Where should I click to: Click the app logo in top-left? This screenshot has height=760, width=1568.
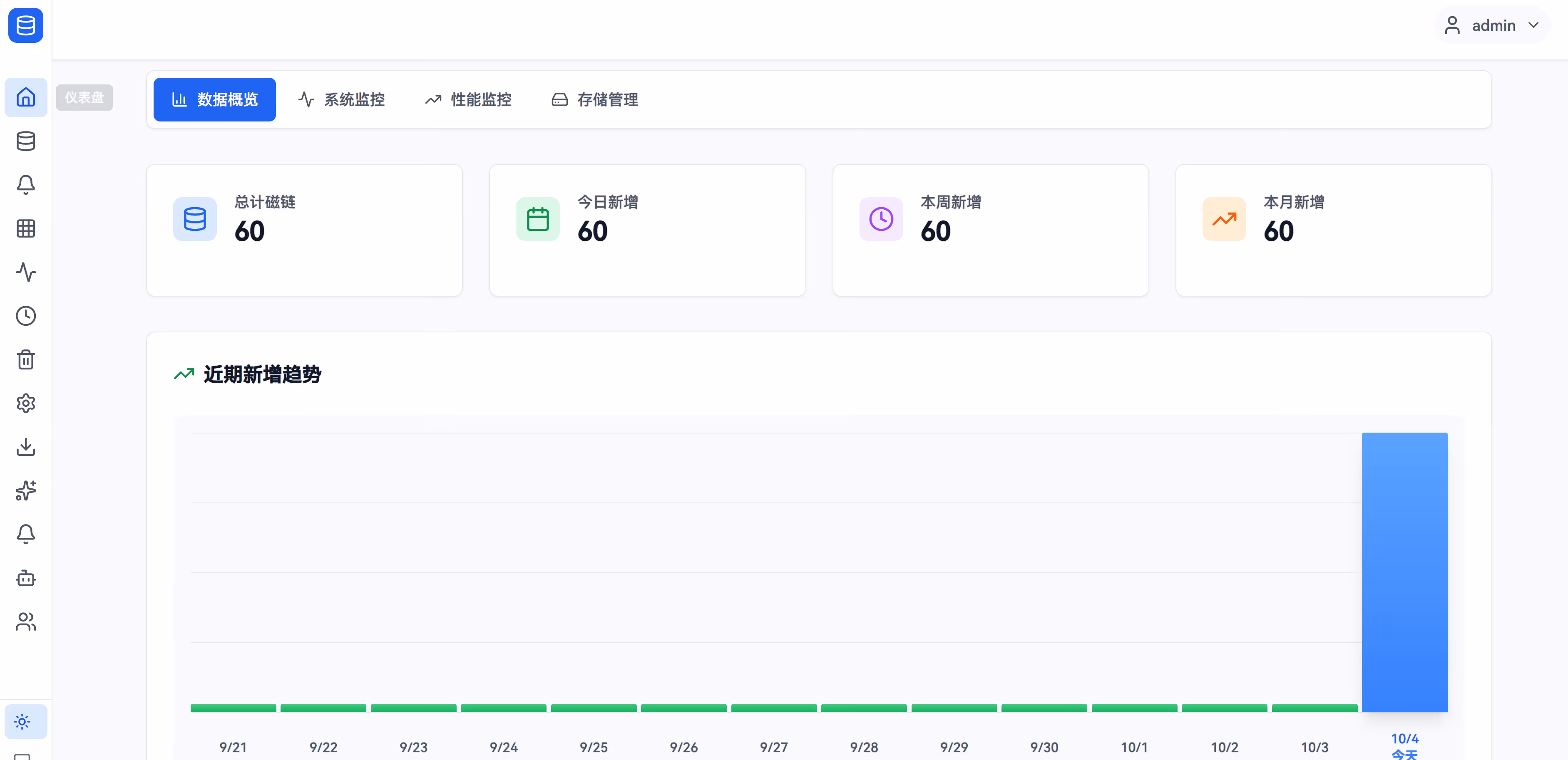tap(25, 25)
